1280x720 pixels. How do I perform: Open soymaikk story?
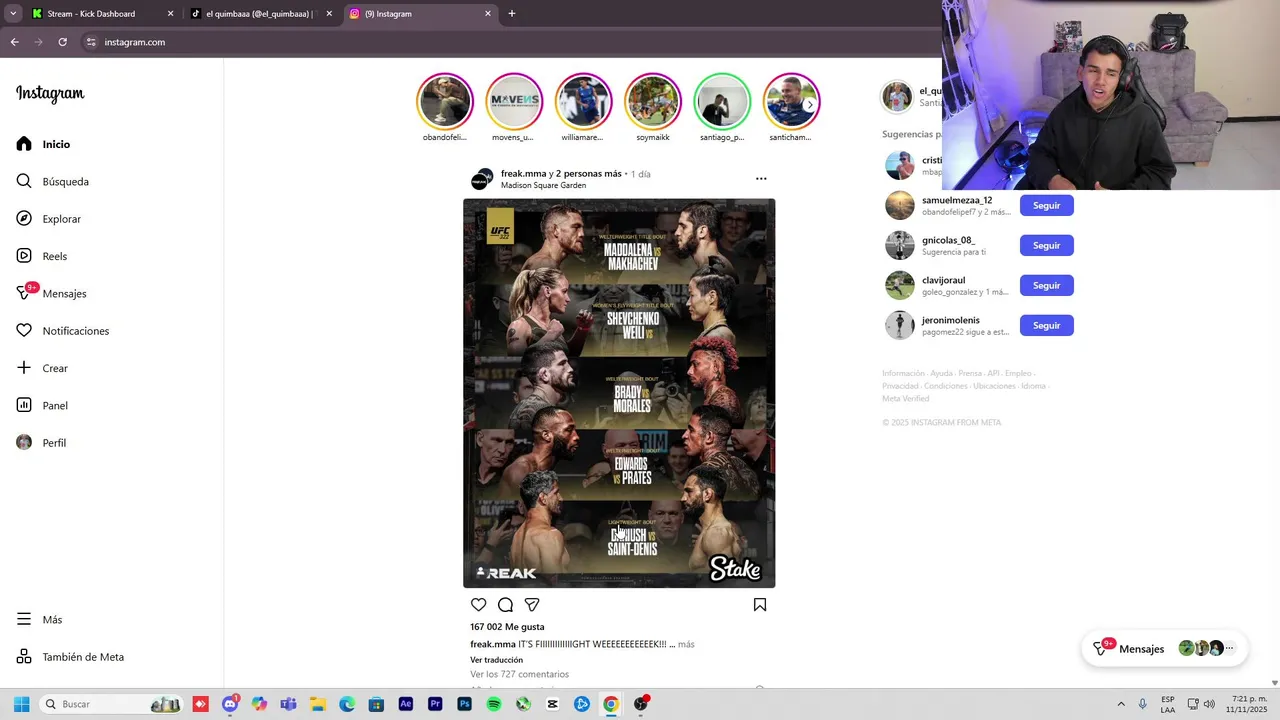(x=653, y=101)
